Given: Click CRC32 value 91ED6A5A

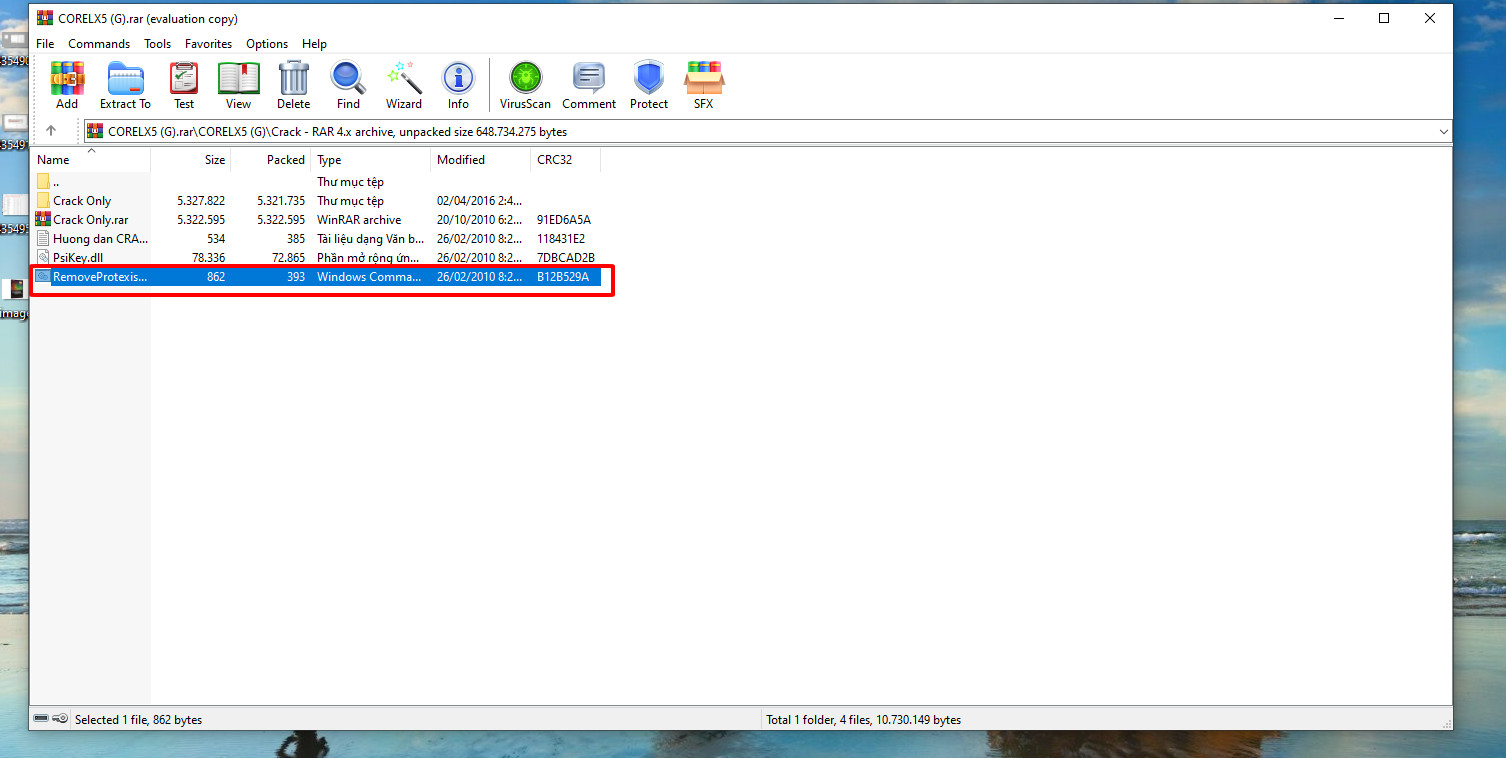Looking at the screenshot, I should (x=564, y=220).
